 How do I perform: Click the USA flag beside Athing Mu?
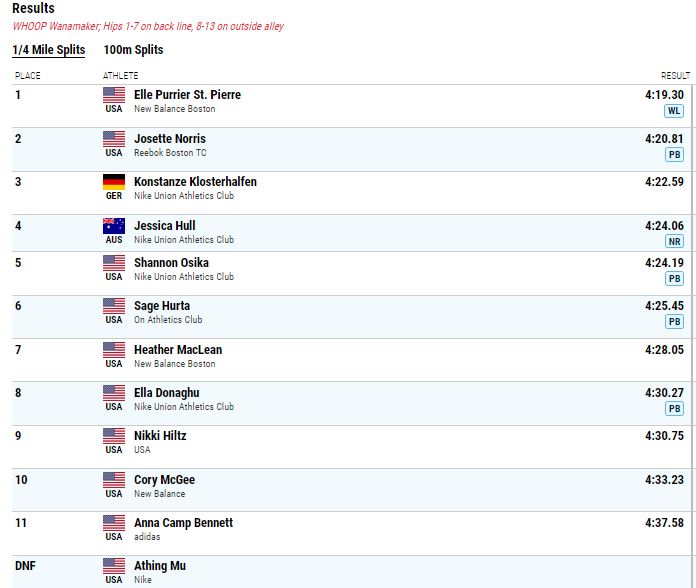pyautogui.click(x=114, y=566)
